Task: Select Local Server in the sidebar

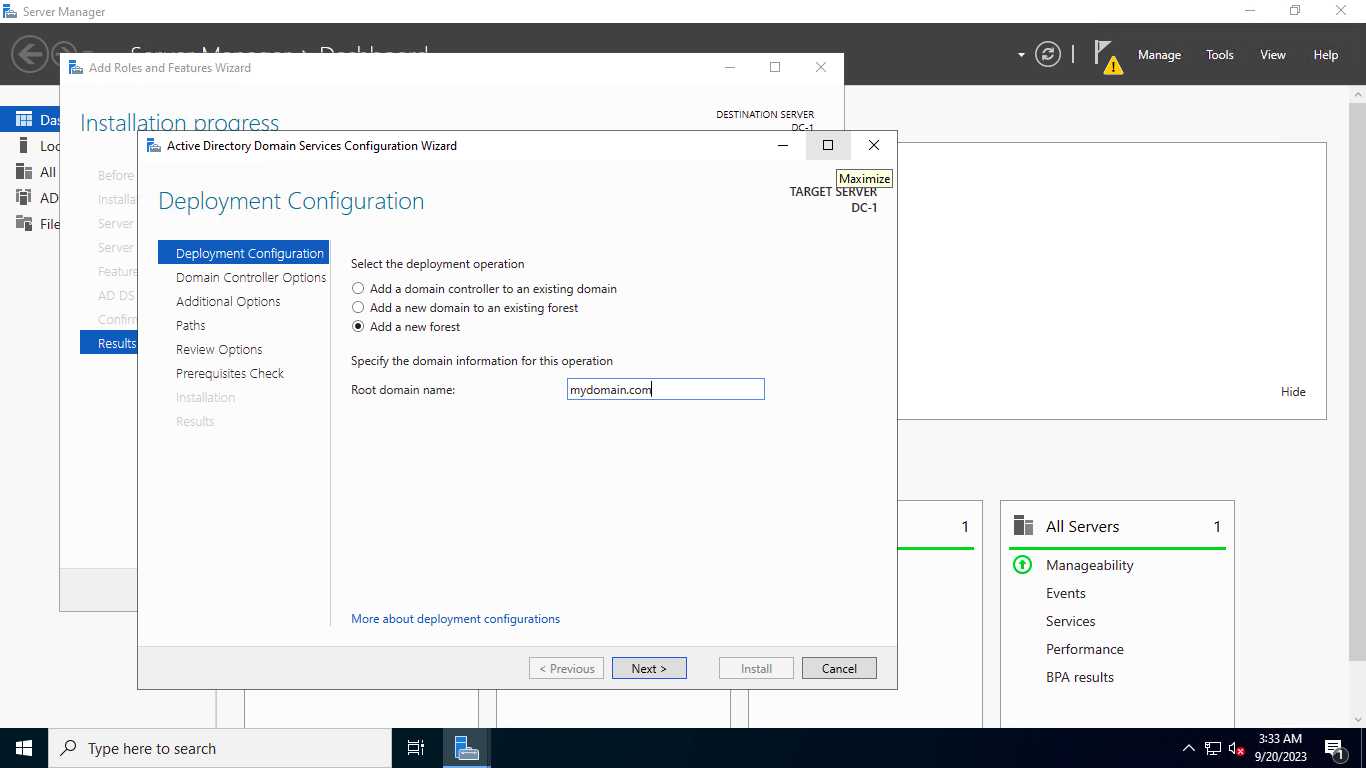Action: [45, 145]
